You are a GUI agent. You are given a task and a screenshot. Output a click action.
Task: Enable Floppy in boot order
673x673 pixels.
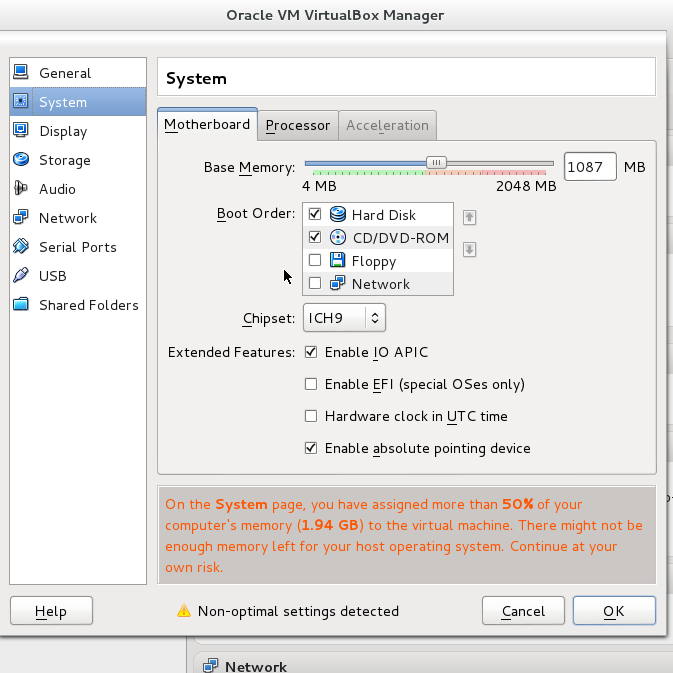[315, 260]
